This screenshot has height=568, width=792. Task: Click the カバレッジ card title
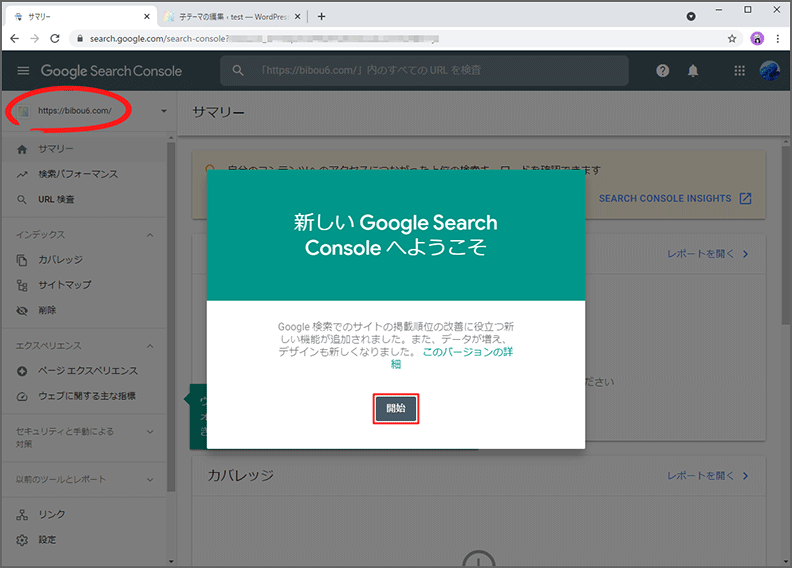pyautogui.click(x=240, y=476)
